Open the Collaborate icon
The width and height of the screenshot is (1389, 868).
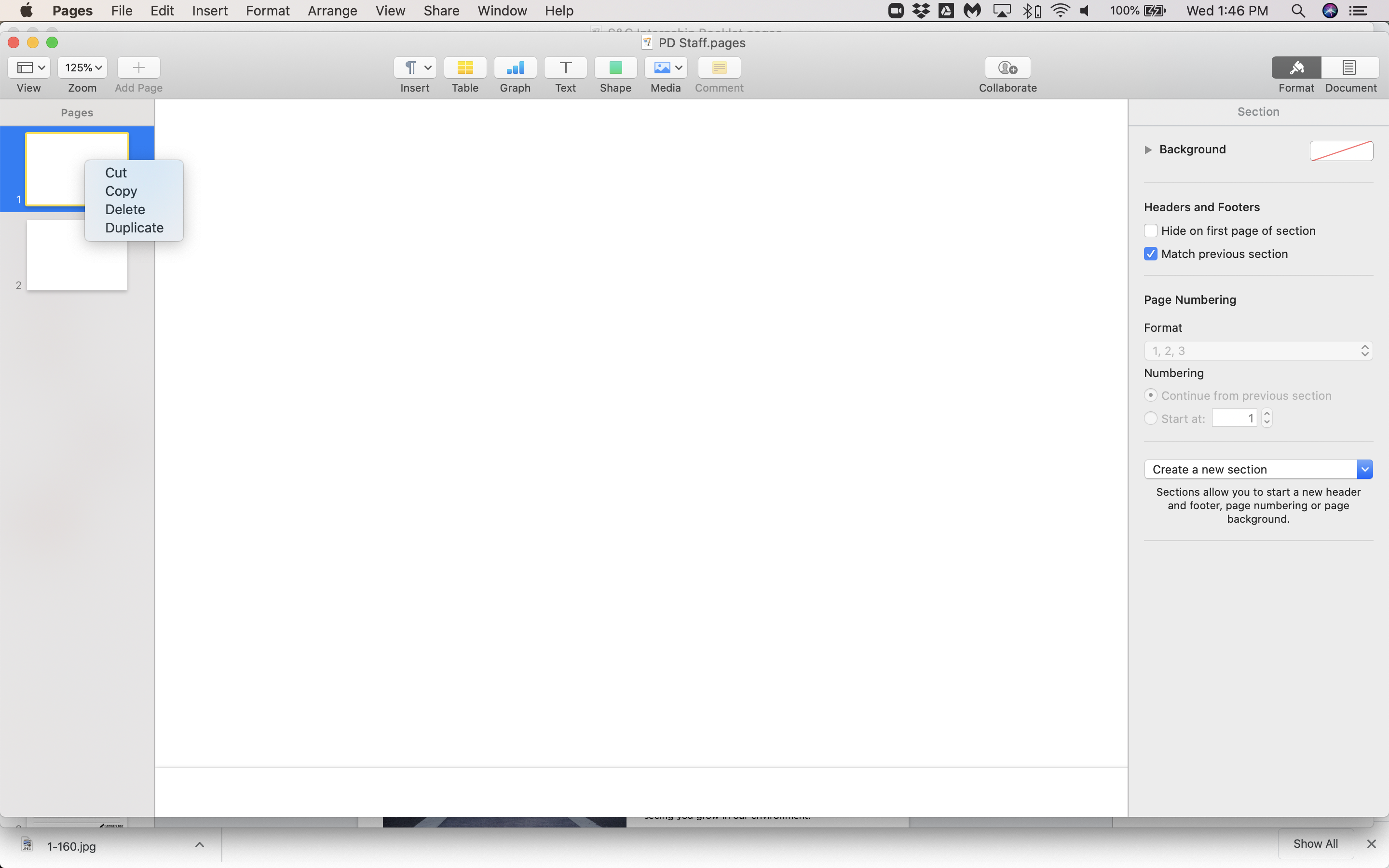coord(1008,68)
